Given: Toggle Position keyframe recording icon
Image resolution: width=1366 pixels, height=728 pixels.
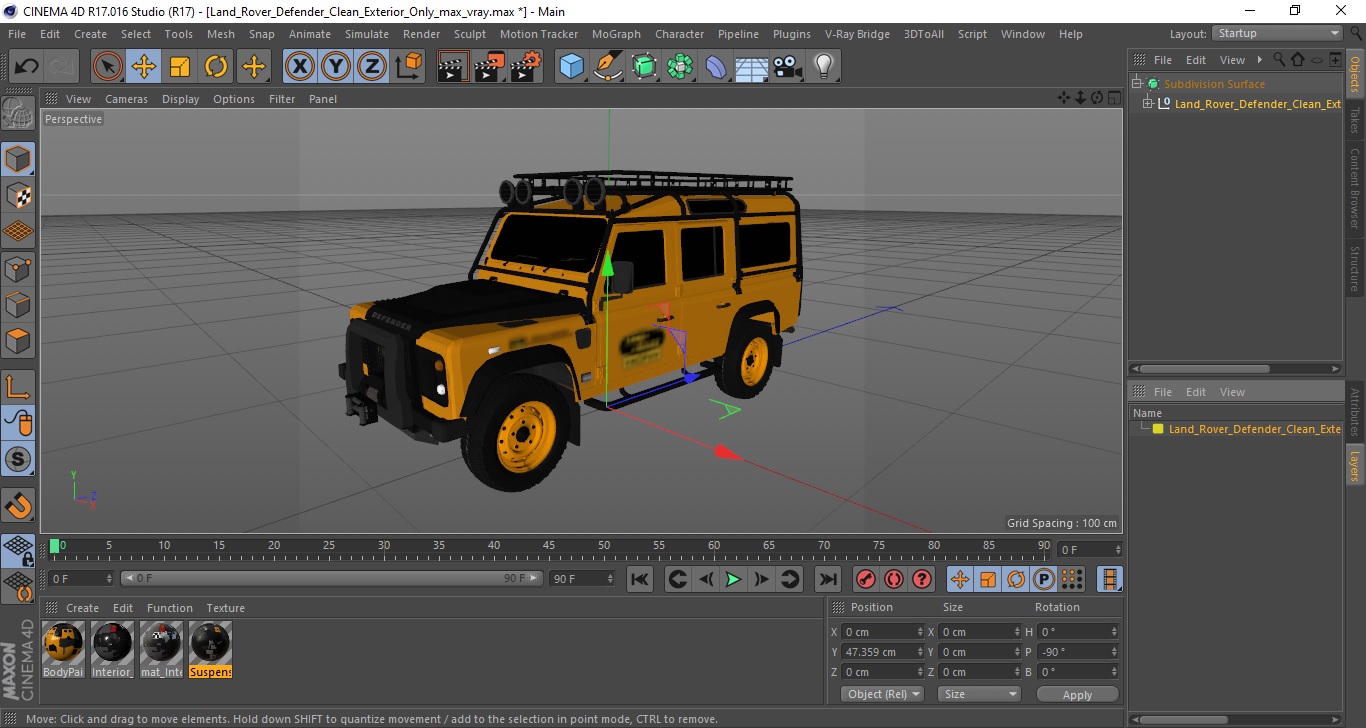Looking at the screenshot, I should tap(959, 579).
